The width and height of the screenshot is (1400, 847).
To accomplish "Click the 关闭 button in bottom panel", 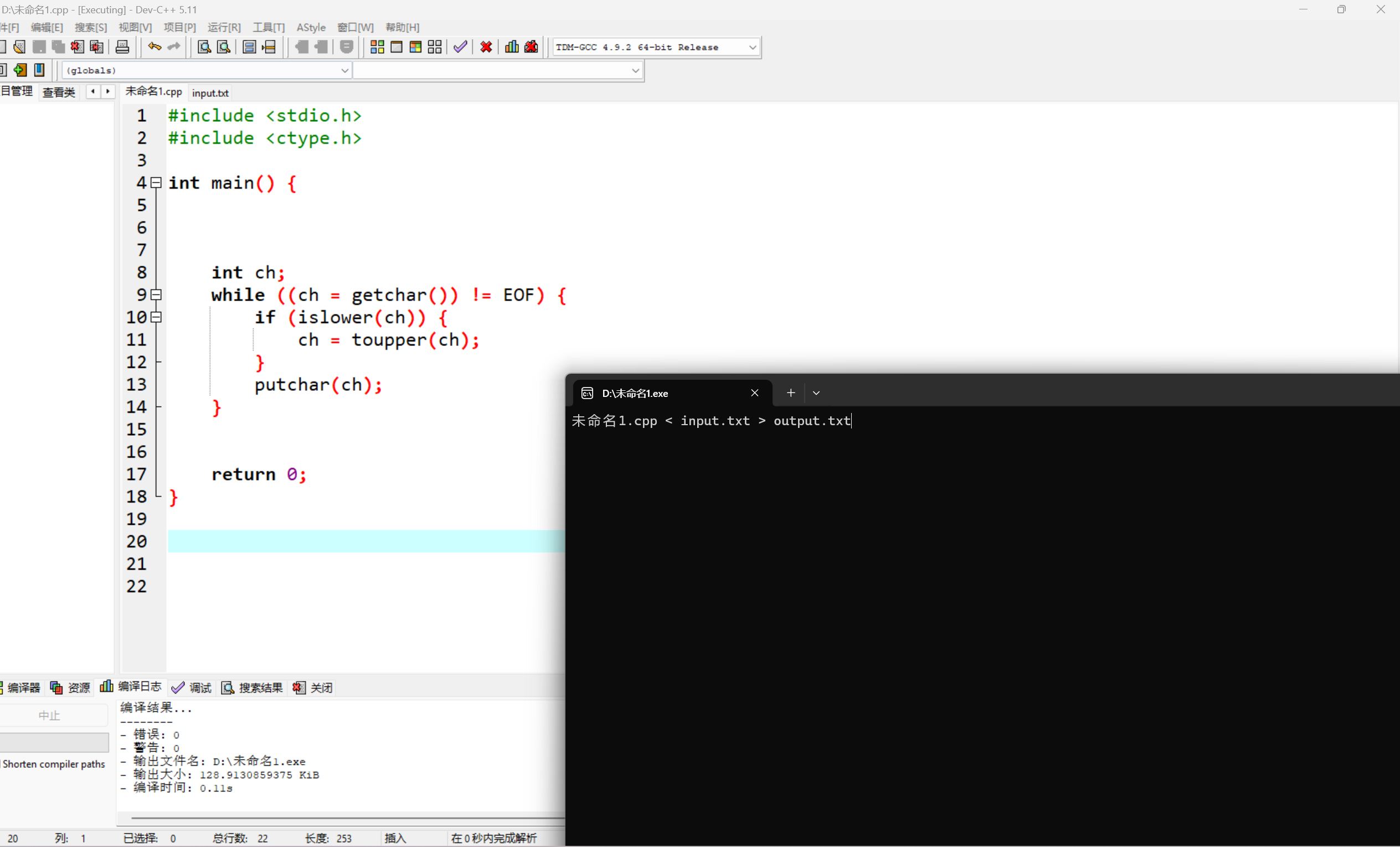I will pos(313,688).
